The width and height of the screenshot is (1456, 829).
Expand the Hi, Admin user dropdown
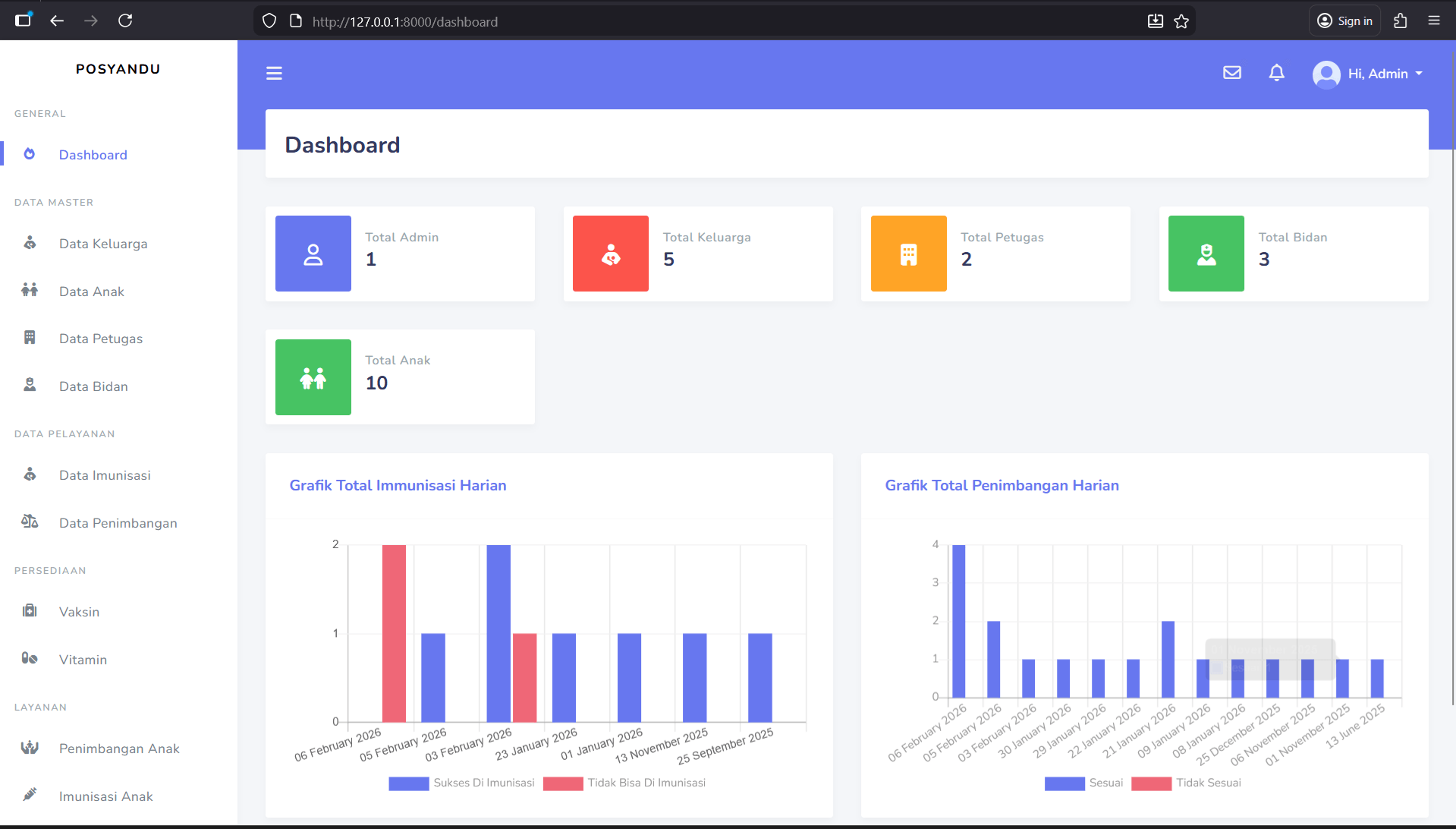coord(1368,74)
